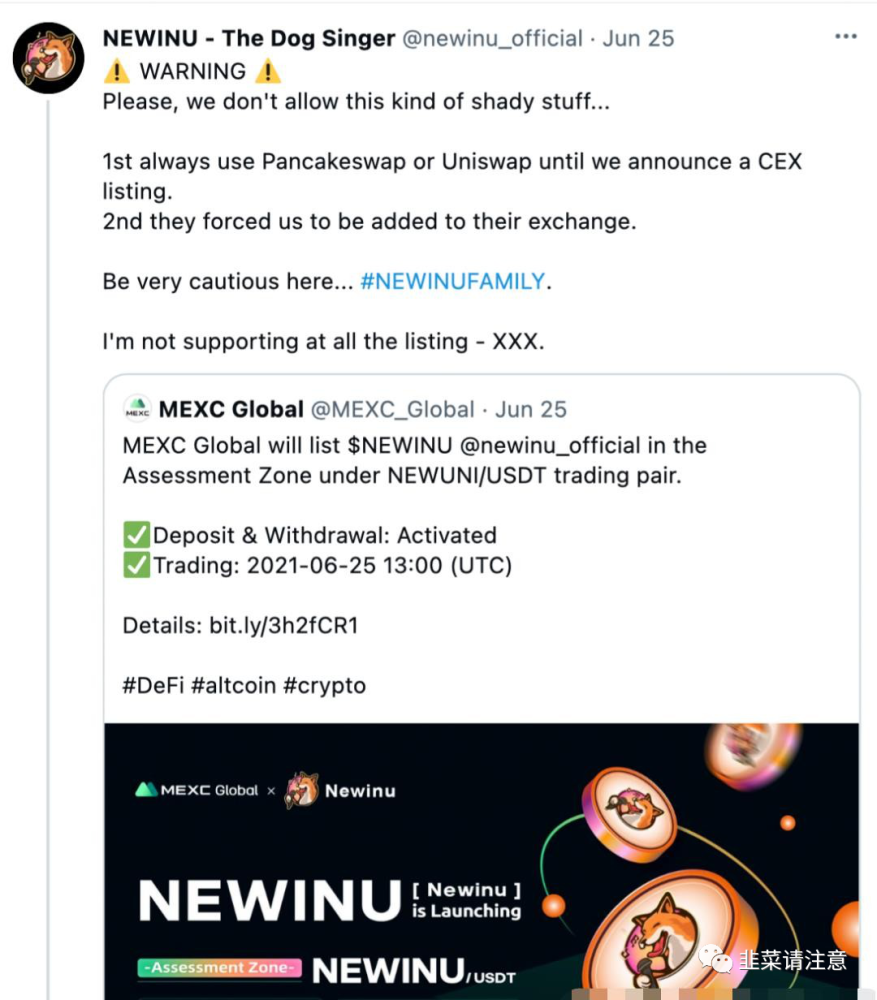The height and width of the screenshot is (1000, 877).
Task: Open the @MEXC_Global handle
Action: coord(393,409)
